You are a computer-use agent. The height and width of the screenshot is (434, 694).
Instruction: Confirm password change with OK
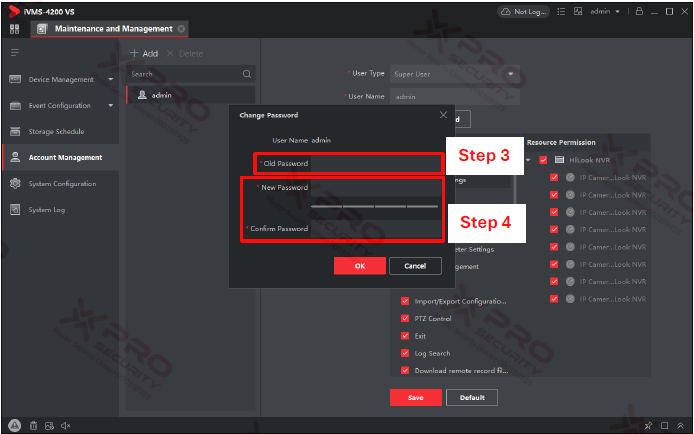(360, 266)
